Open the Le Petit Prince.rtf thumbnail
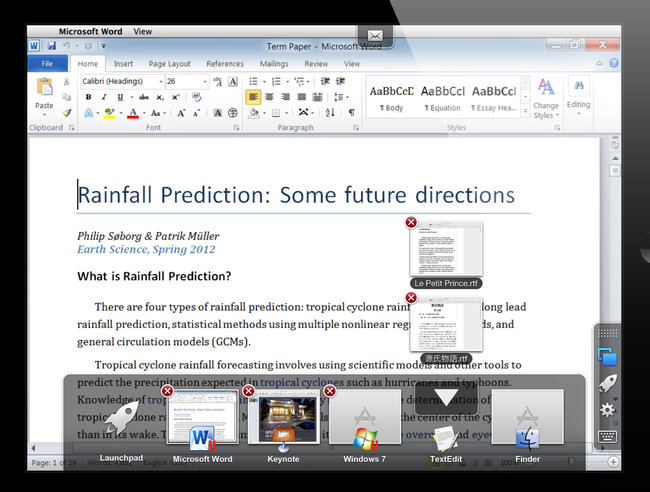The image size is (650, 492). [446, 248]
